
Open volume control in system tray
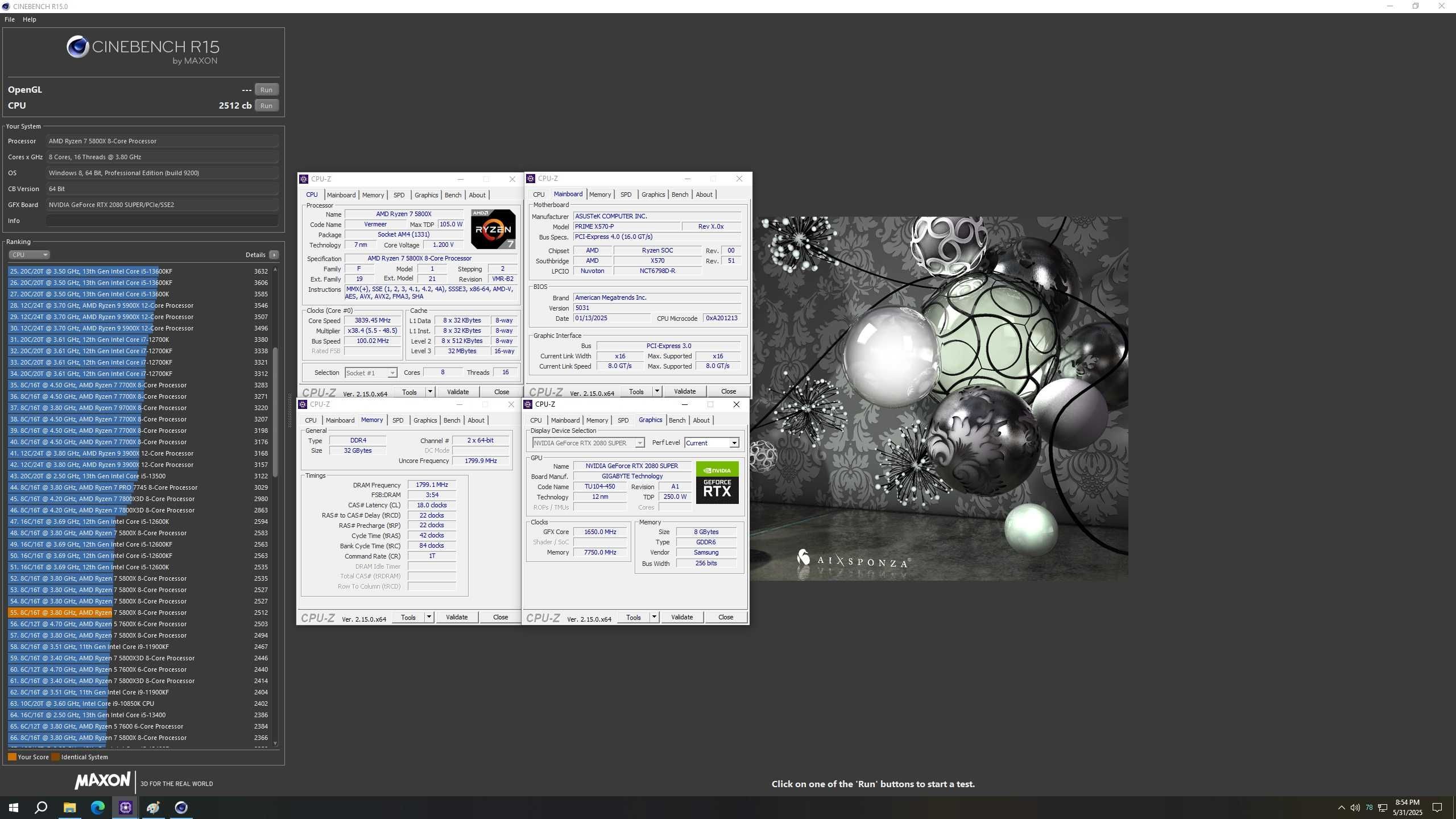(1355, 808)
